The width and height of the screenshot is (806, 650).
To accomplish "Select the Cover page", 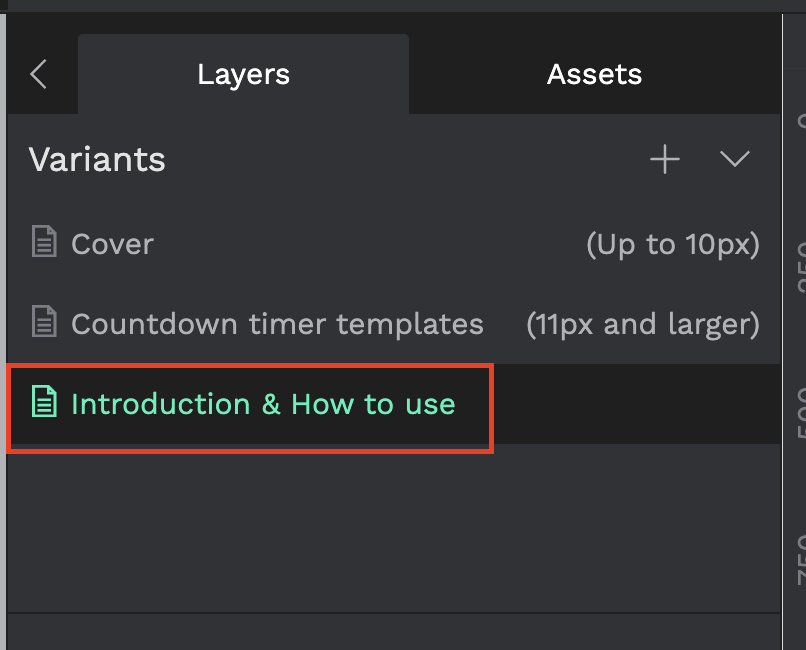I will tap(394, 244).
